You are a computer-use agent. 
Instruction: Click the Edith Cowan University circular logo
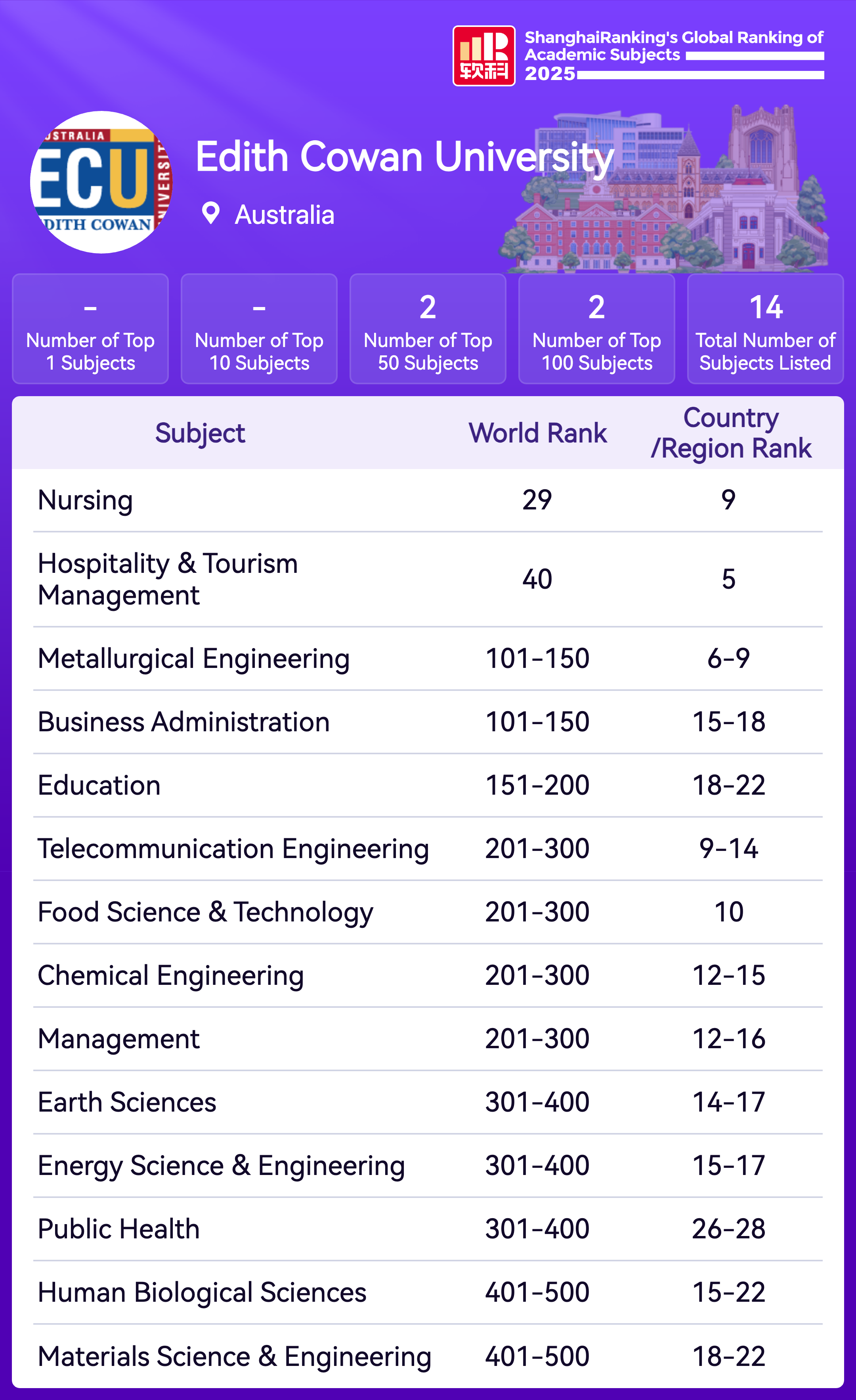[x=101, y=182]
